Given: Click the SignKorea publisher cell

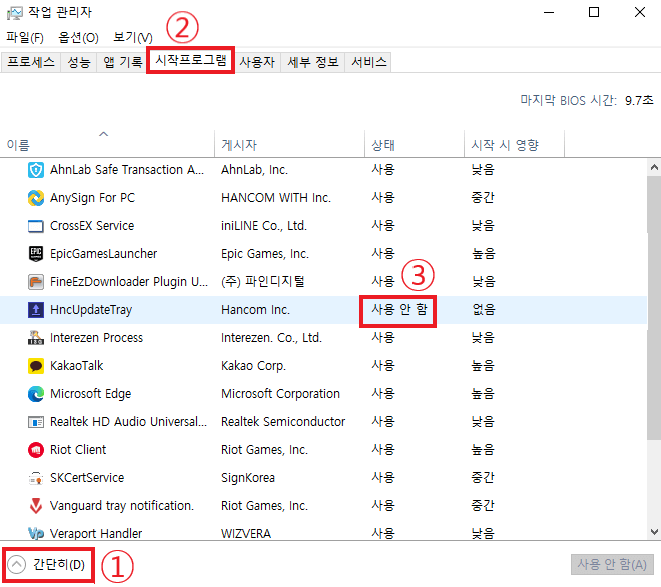Looking at the screenshot, I should [248, 478].
